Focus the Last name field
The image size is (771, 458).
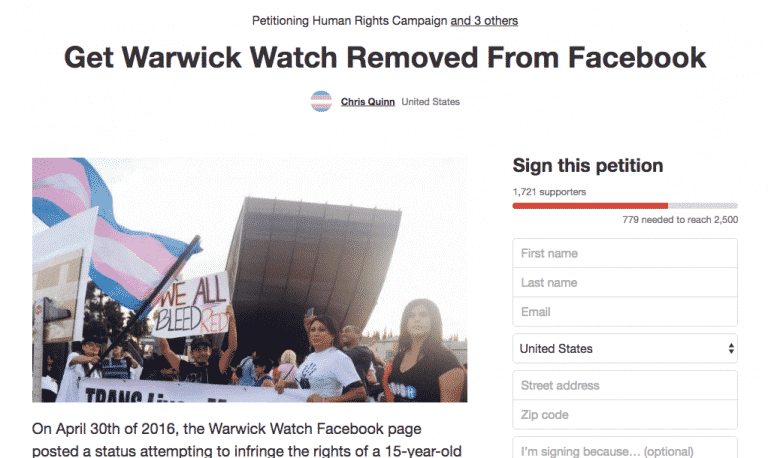625,282
